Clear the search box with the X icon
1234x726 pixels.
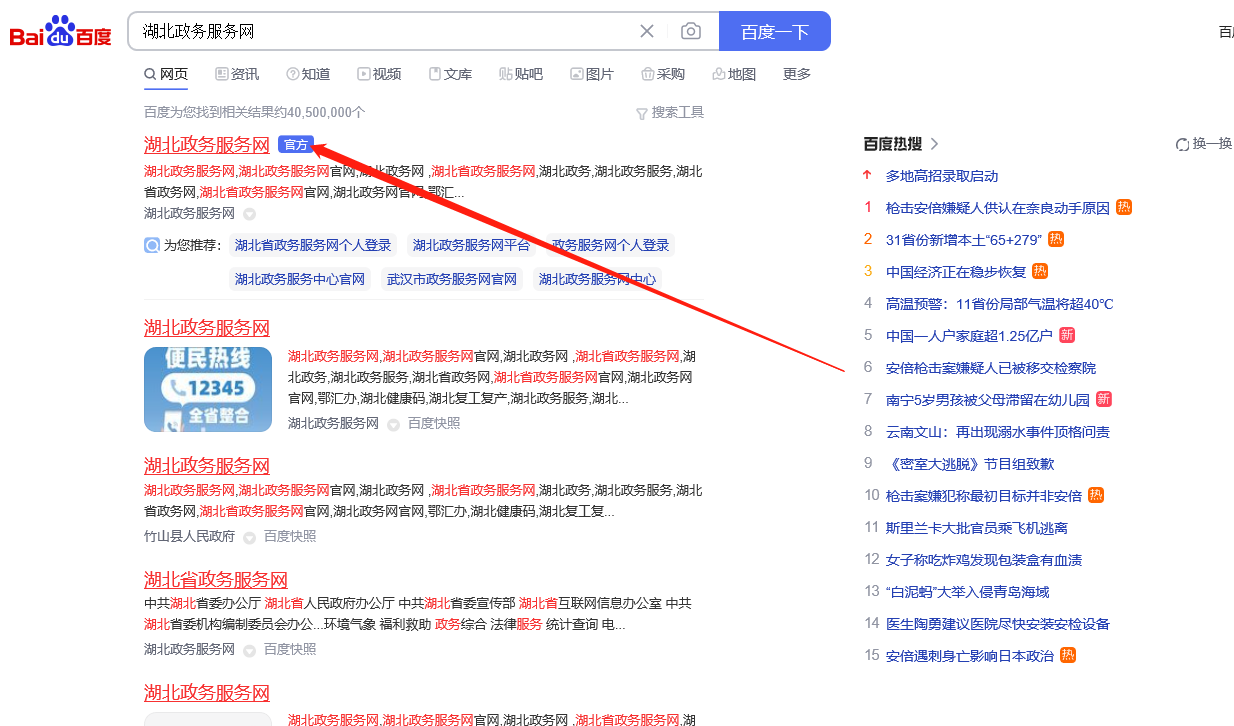(647, 31)
